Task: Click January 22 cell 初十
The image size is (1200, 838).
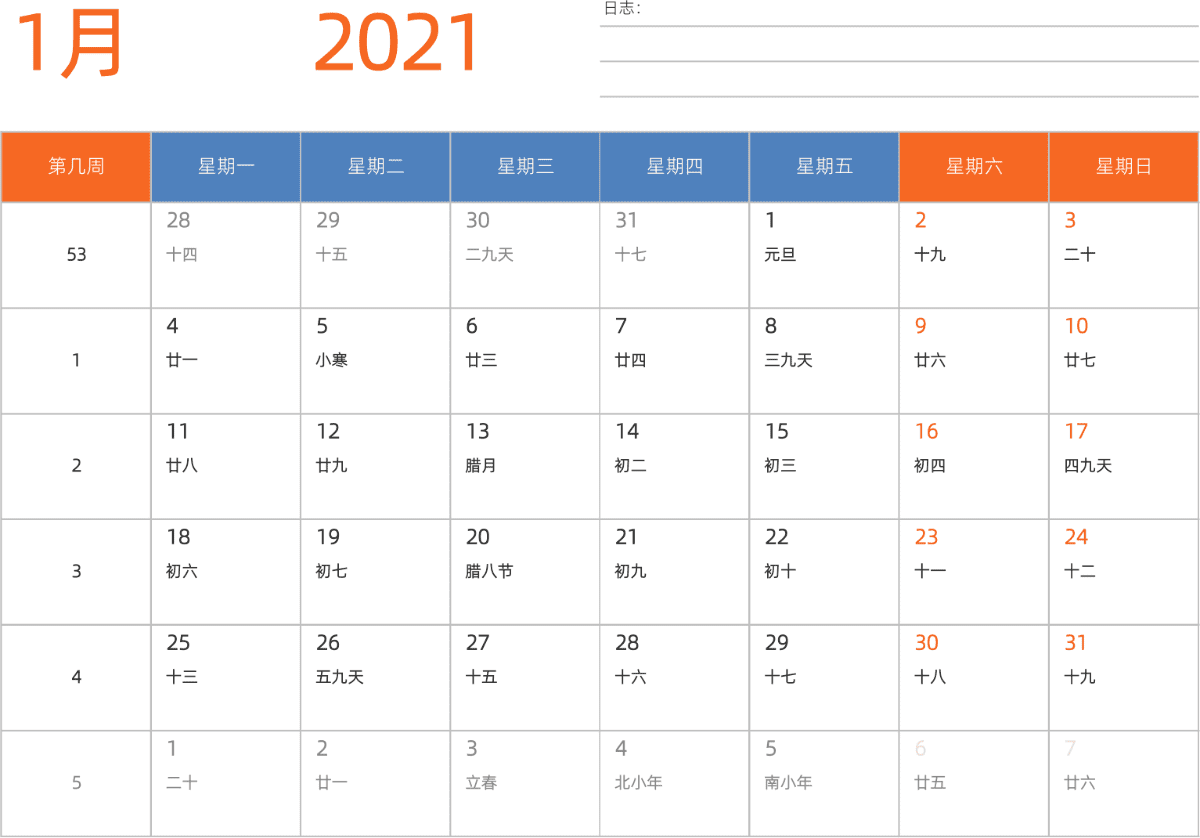Action: click(824, 572)
